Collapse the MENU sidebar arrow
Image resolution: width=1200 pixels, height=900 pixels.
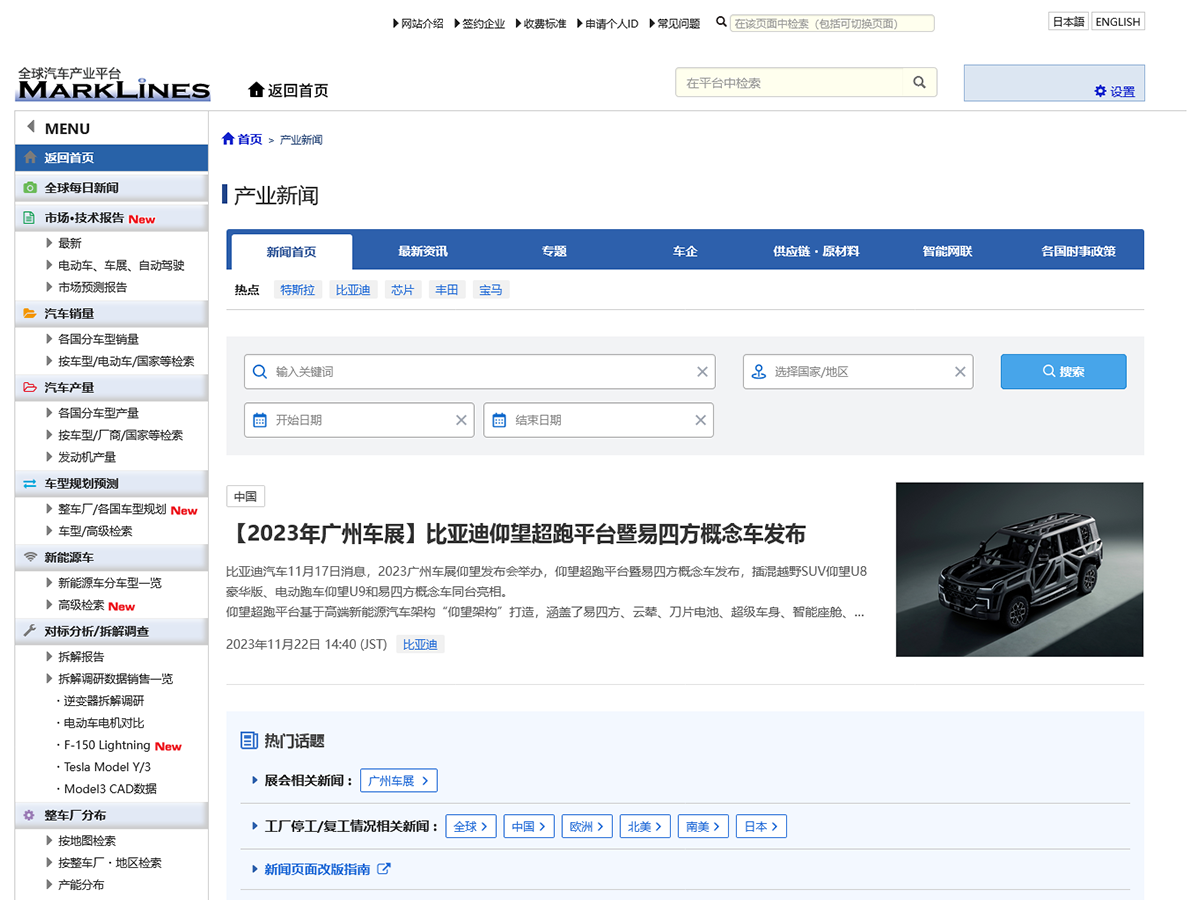[x=31, y=127]
